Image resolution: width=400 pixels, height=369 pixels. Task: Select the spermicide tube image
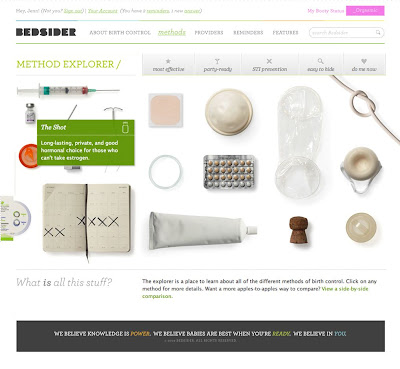tap(203, 230)
